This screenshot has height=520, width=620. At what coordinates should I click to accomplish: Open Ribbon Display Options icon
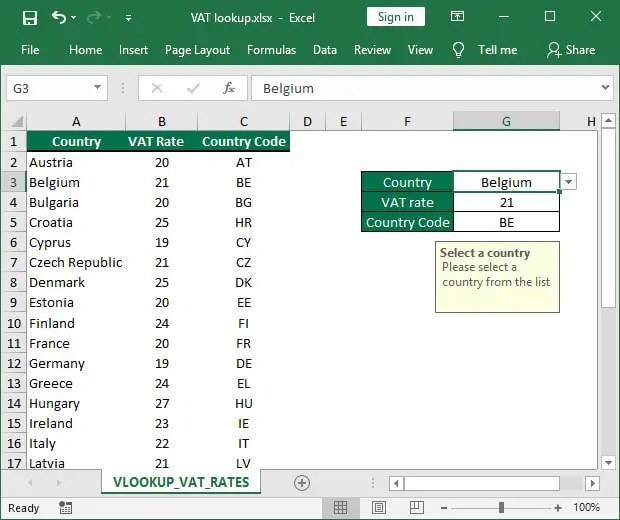click(x=457, y=17)
